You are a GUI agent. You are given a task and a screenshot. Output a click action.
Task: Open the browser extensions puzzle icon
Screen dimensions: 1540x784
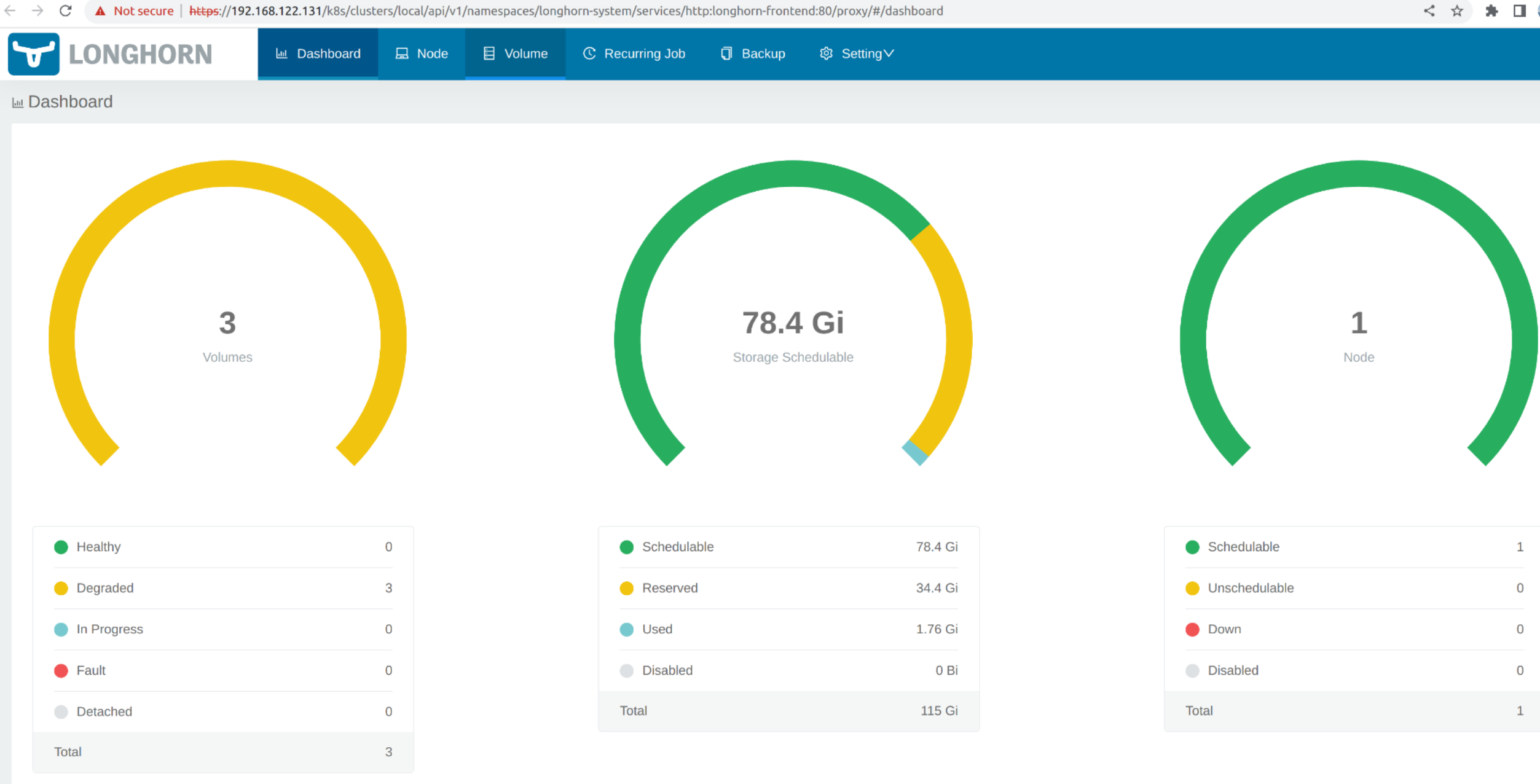(1491, 10)
